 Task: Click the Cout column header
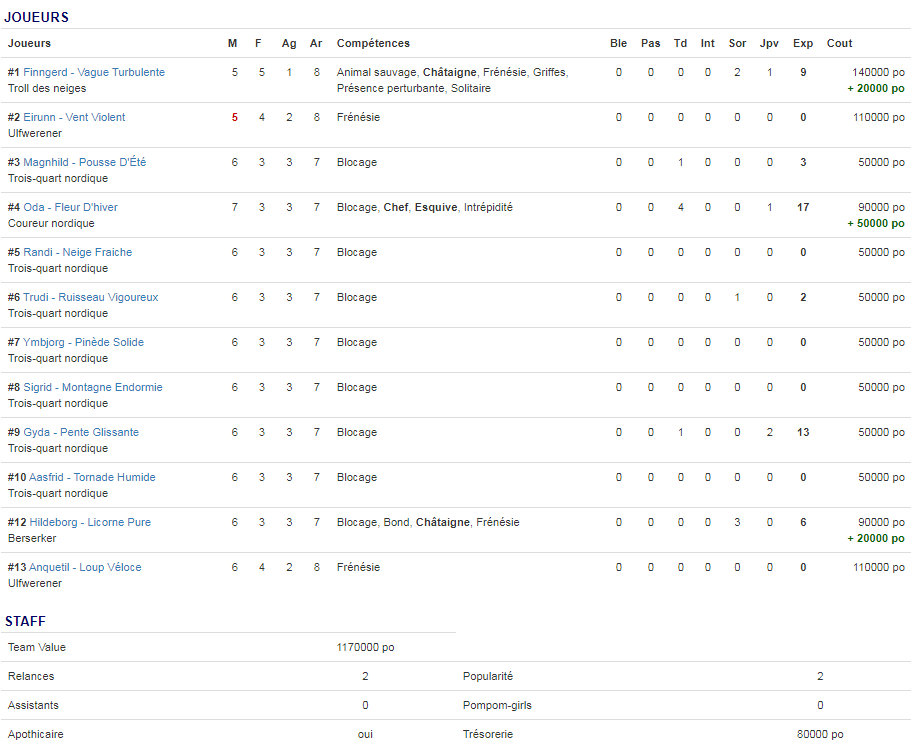click(x=839, y=43)
